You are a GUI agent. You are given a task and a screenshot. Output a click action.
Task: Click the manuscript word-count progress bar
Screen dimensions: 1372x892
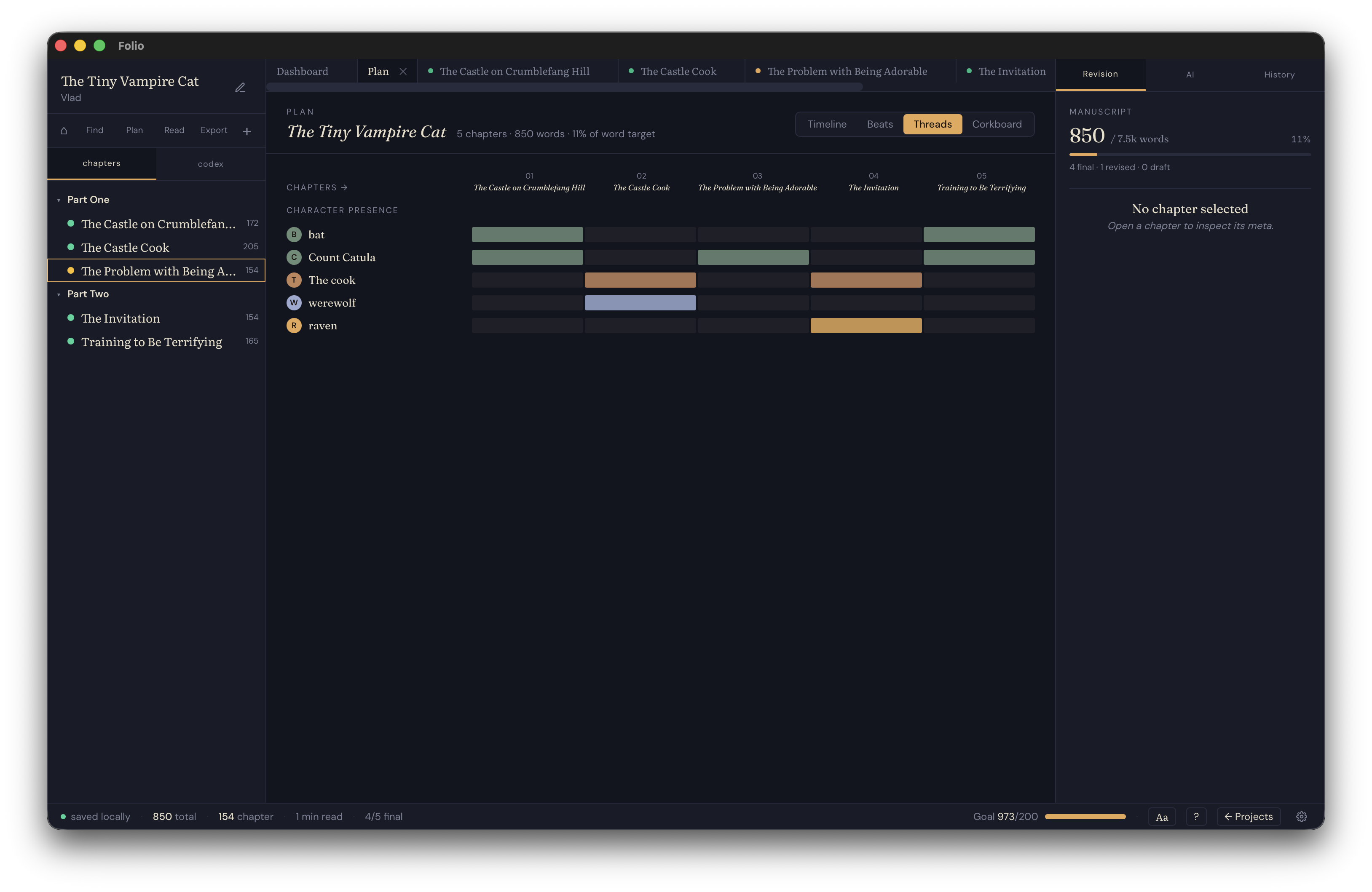click(x=1190, y=155)
